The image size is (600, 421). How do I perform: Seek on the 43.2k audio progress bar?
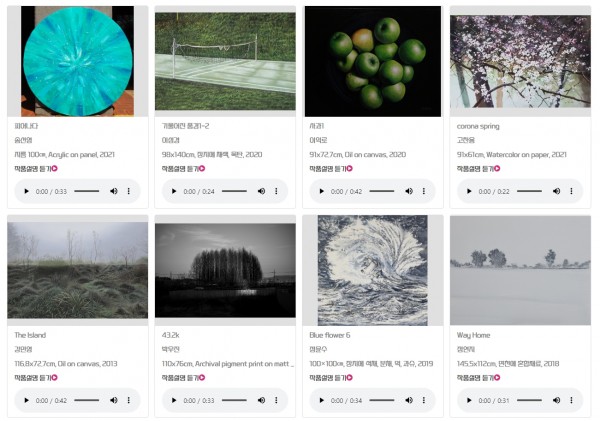tap(234, 400)
